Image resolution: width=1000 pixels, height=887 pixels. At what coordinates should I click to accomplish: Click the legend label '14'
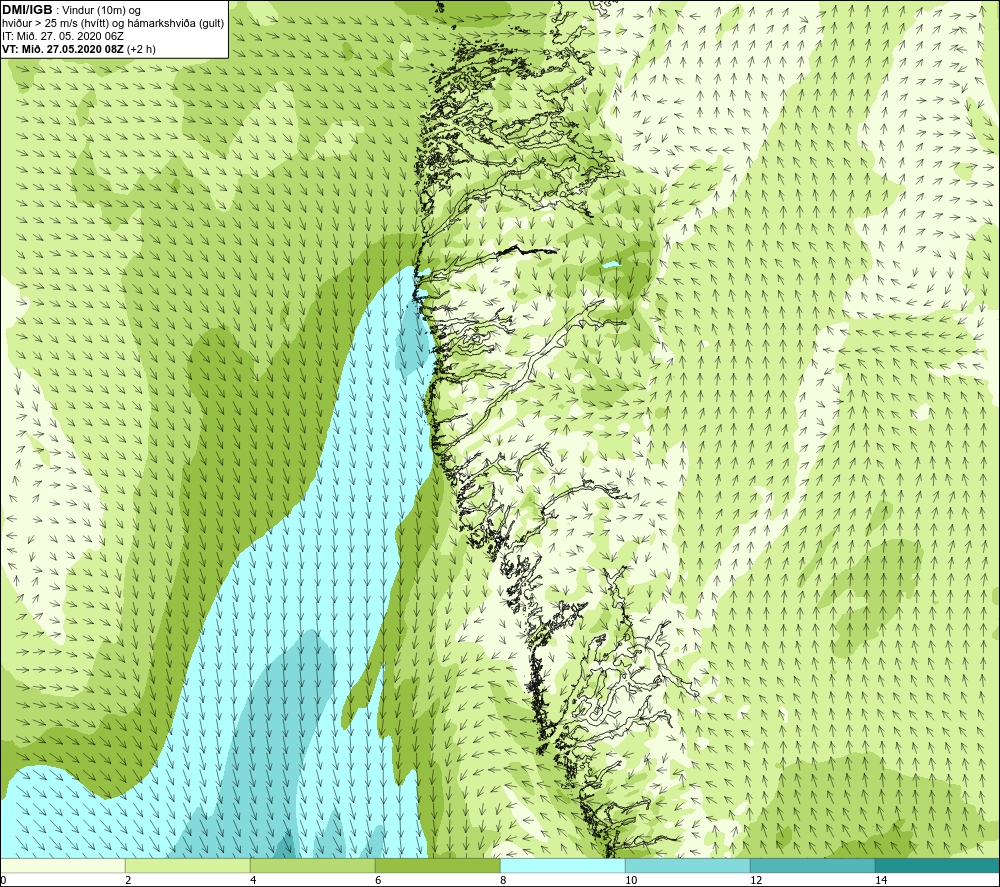[881, 880]
